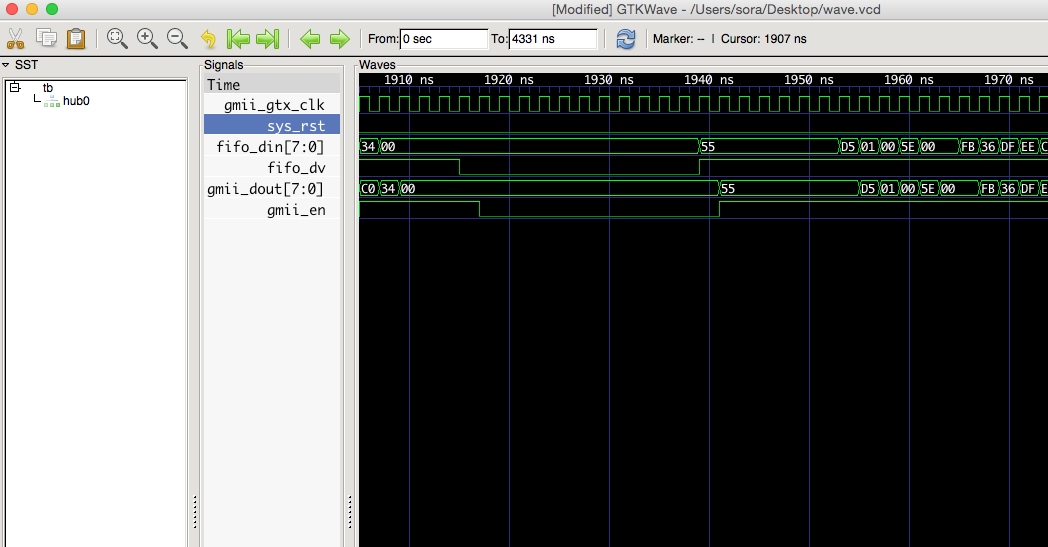Jump to end of trace
This screenshot has width=1048, height=547.
pos(267,39)
